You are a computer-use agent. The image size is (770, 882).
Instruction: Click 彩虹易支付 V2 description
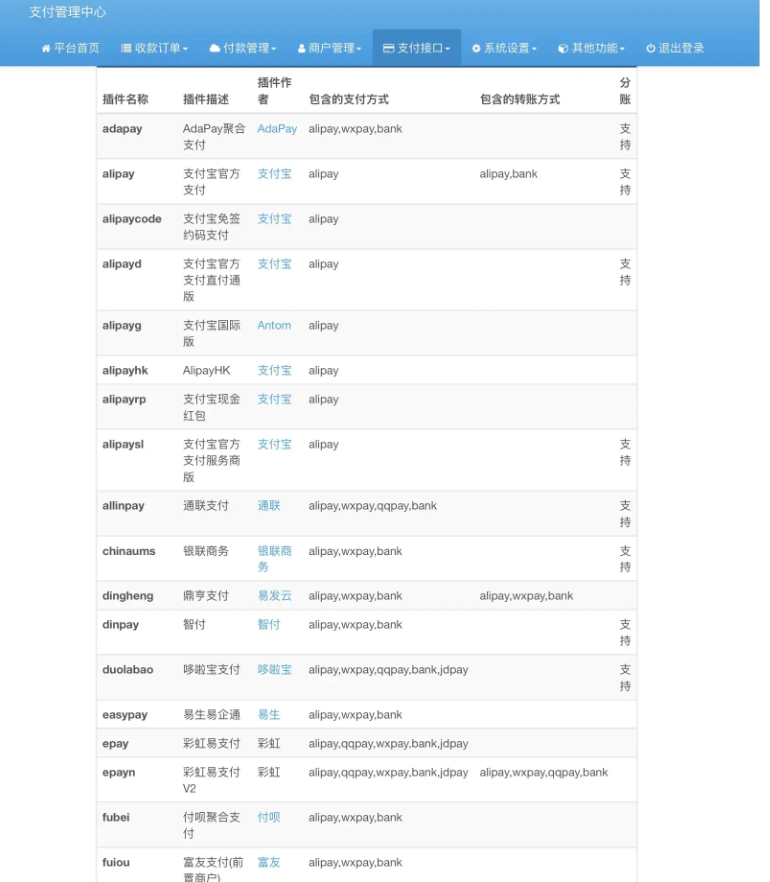pyautogui.click(x=211, y=780)
